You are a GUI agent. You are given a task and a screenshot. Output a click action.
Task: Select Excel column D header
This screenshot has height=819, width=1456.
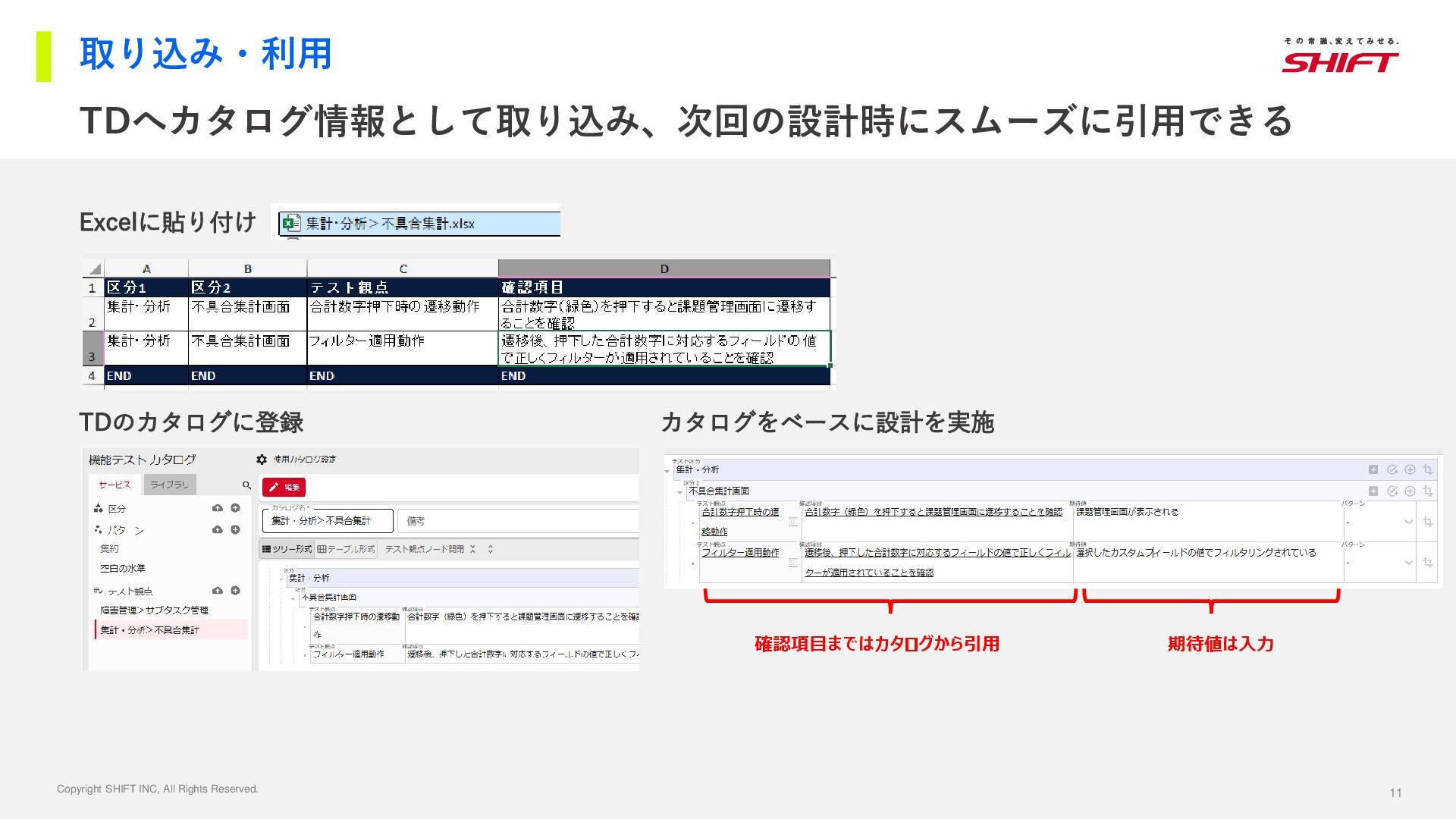tap(664, 268)
